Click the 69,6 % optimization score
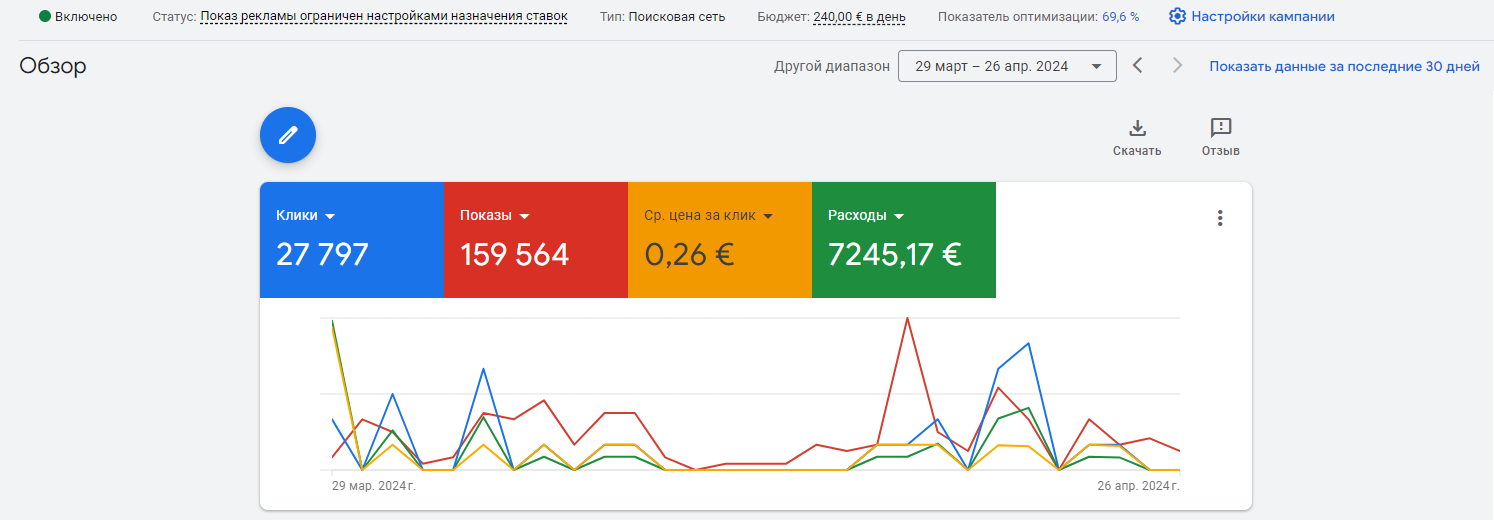1494x520 pixels. click(x=1120, y=17)
